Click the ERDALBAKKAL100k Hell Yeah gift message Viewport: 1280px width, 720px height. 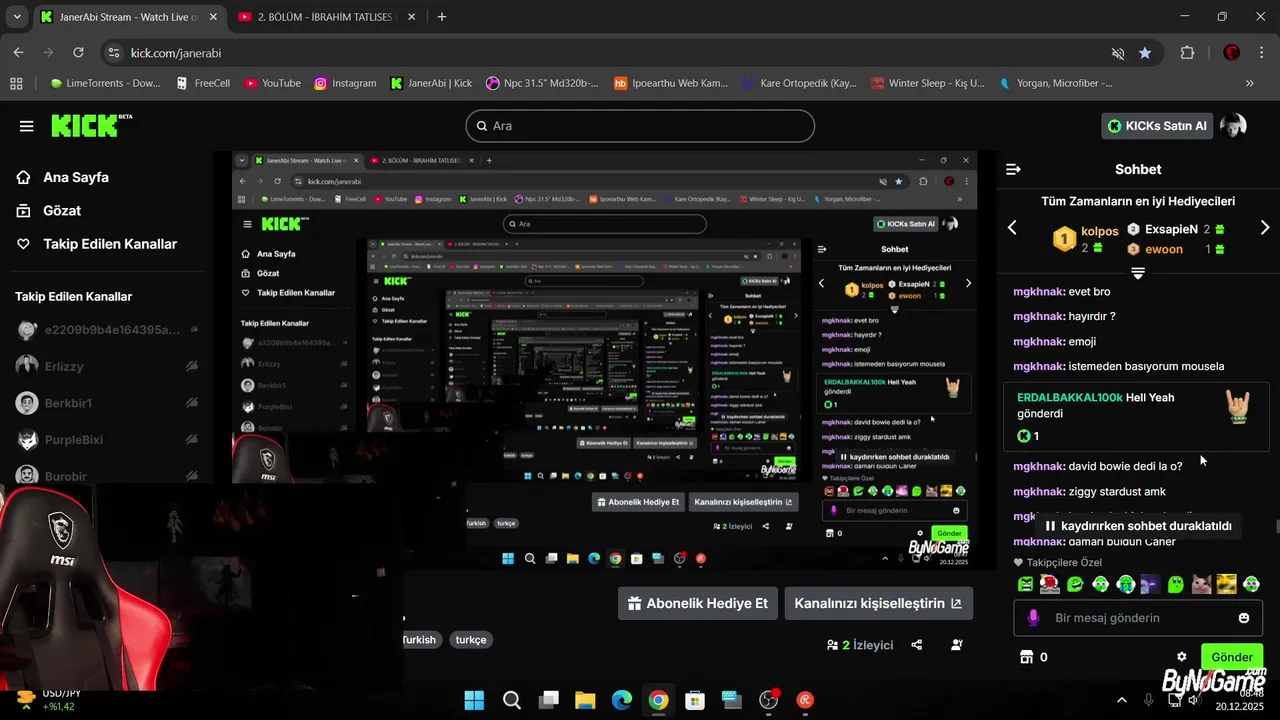coord(1137,417)
